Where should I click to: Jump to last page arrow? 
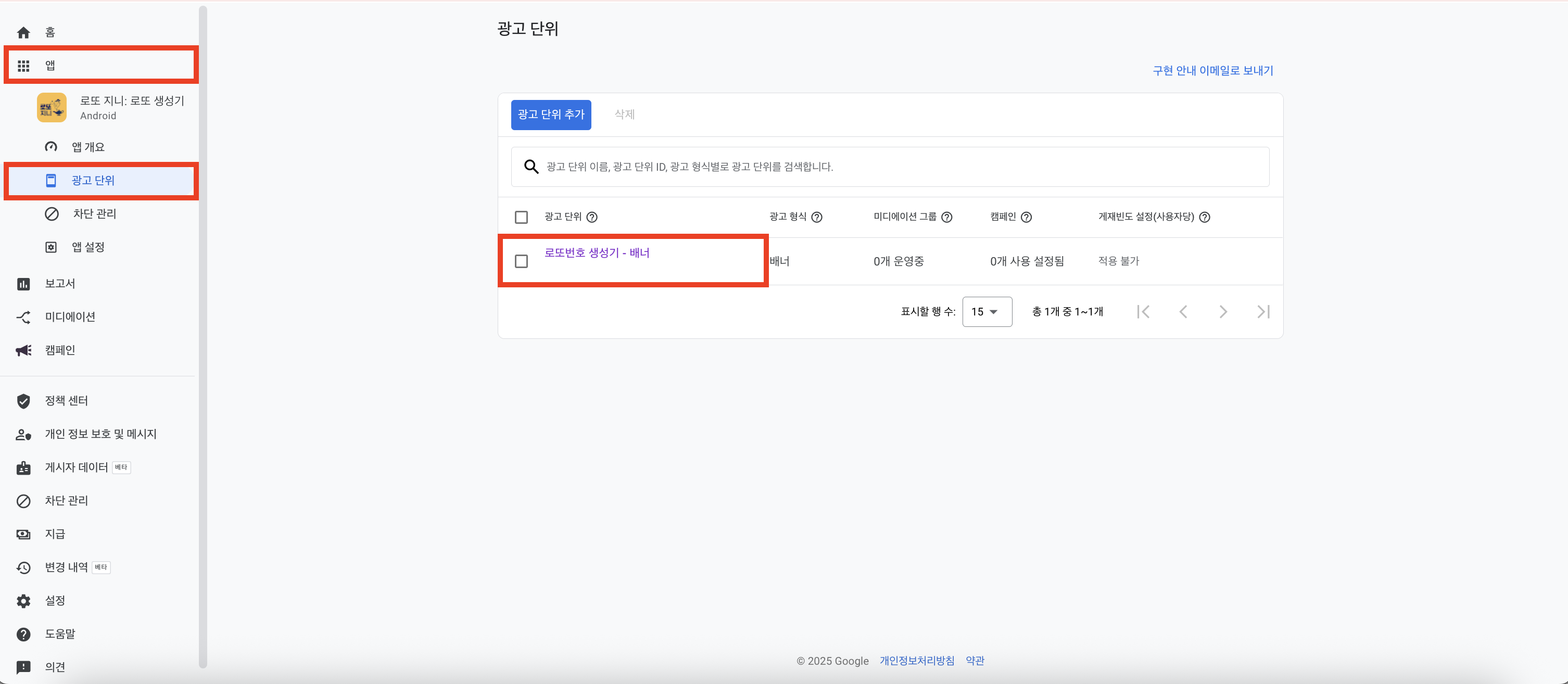point(1263,312)
